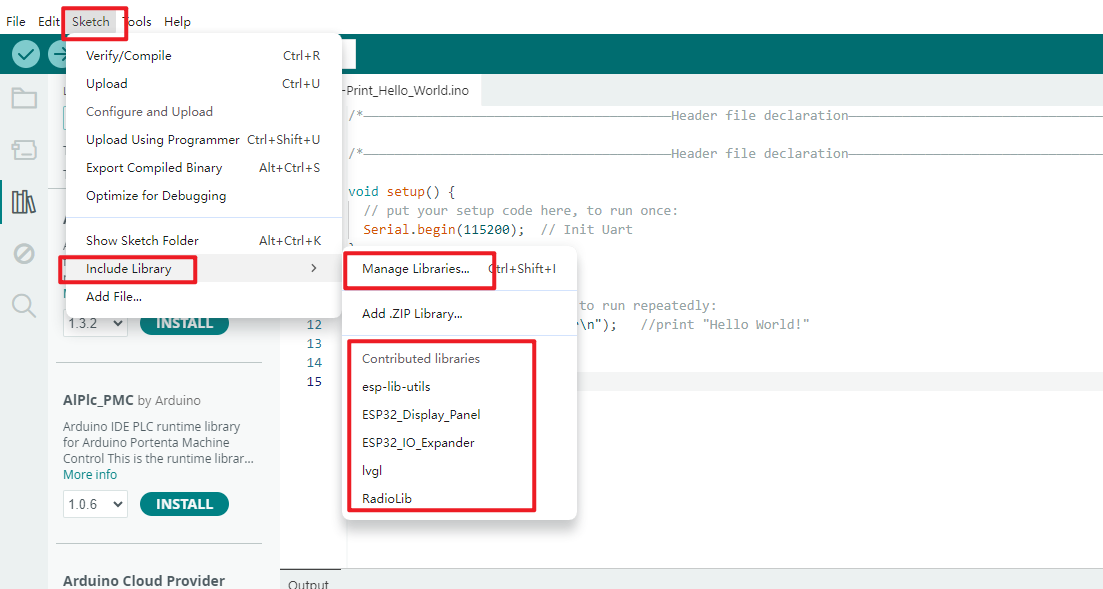
Task: Select Export Compiled Binary
Action: click(x=203, y=168)
